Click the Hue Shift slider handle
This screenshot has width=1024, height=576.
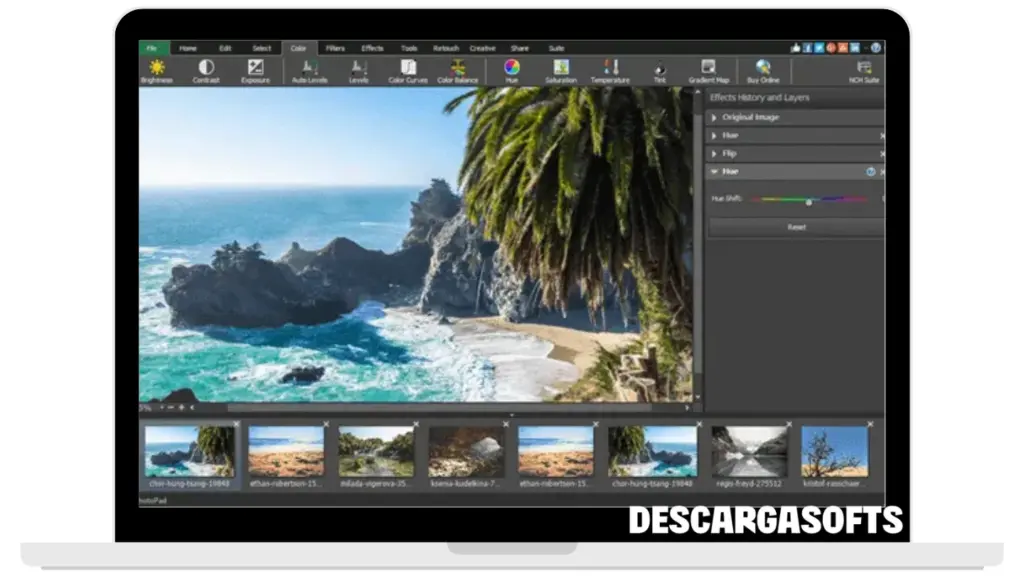(809, 202)
